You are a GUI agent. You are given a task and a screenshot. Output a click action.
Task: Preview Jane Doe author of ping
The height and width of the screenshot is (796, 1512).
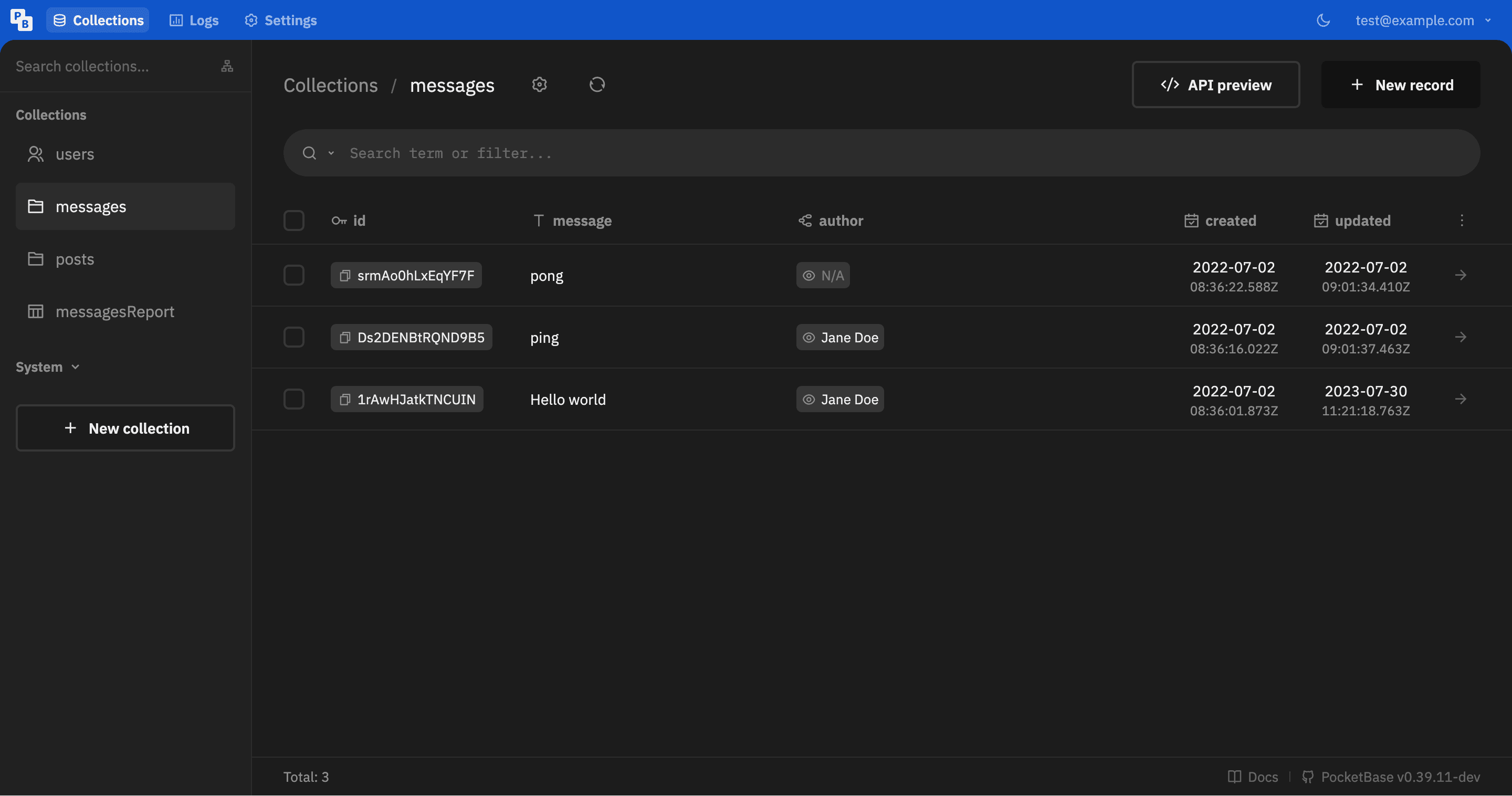click(x=840, y=338)
